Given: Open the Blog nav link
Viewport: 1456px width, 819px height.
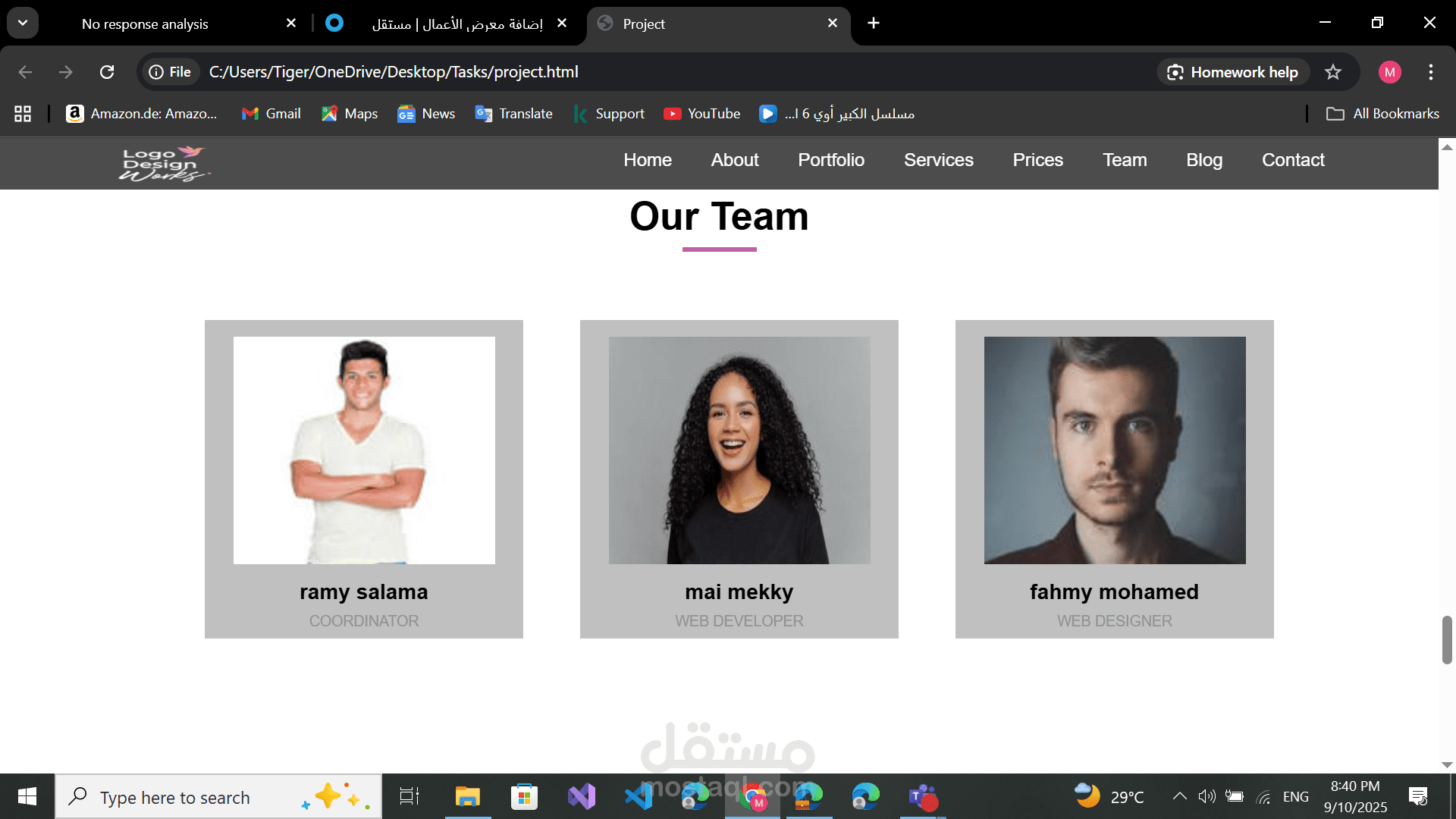Looking at the screenshot, I should pos(1204,160).
